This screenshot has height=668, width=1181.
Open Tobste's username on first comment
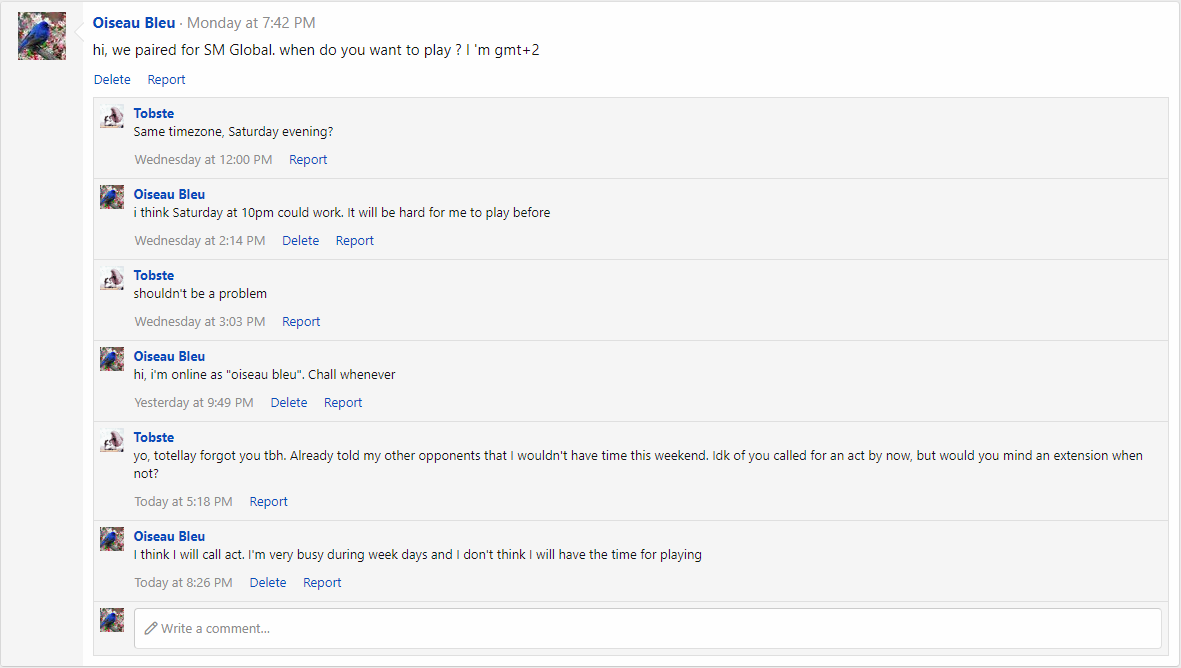tap(154, 114)
